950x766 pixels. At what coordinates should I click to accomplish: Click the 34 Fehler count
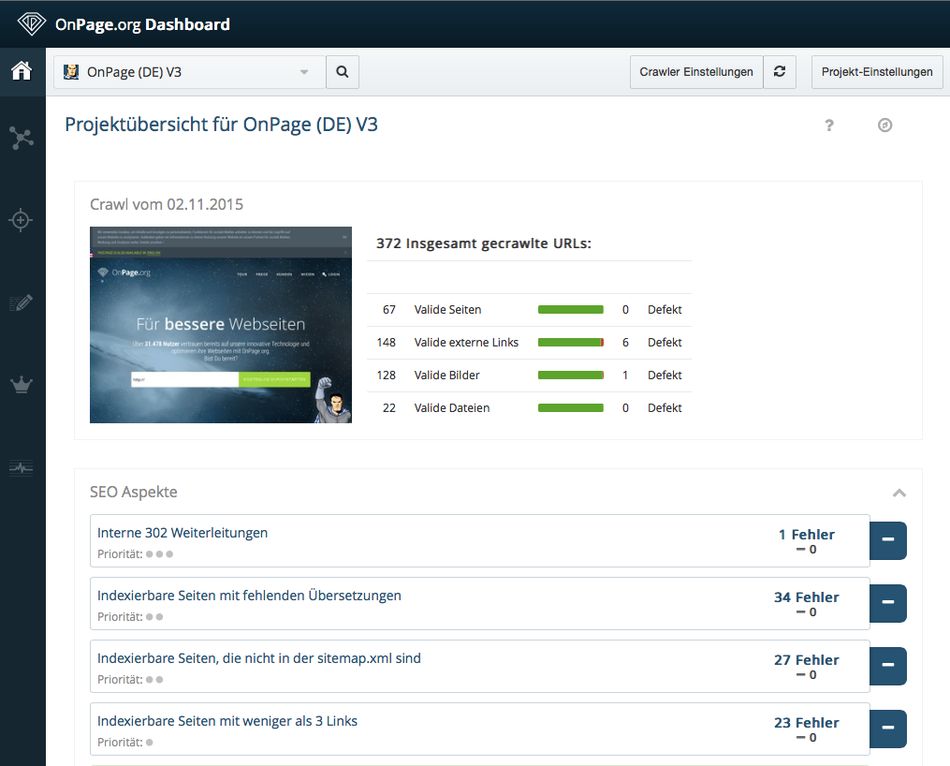click(806, 598)
